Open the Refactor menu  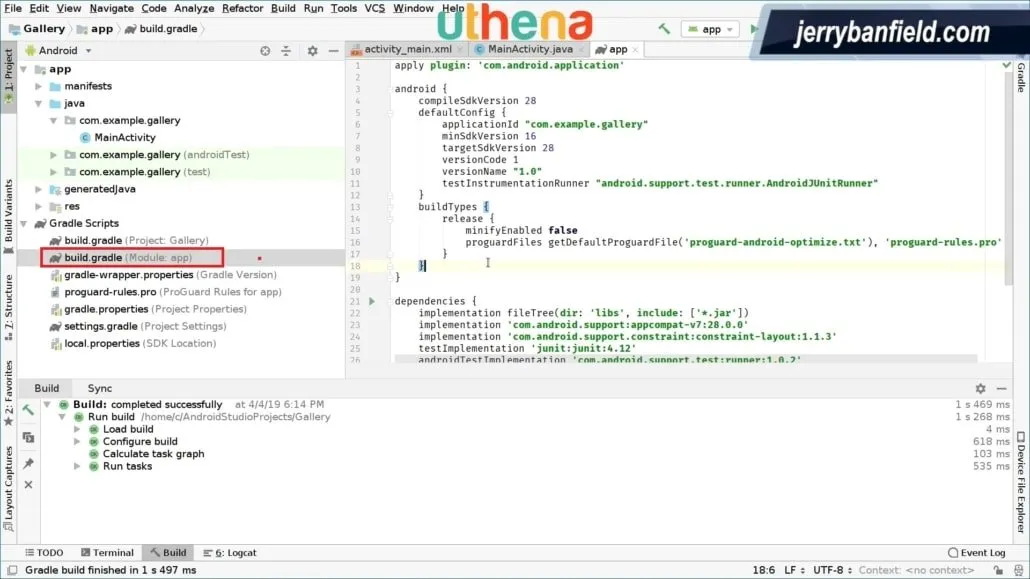pos(242,8)
